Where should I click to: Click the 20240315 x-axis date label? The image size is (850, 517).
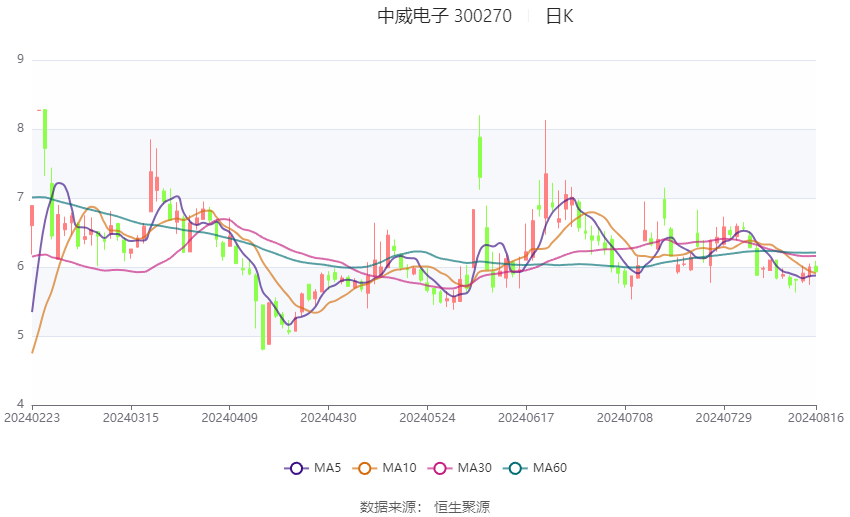point(131,418)
